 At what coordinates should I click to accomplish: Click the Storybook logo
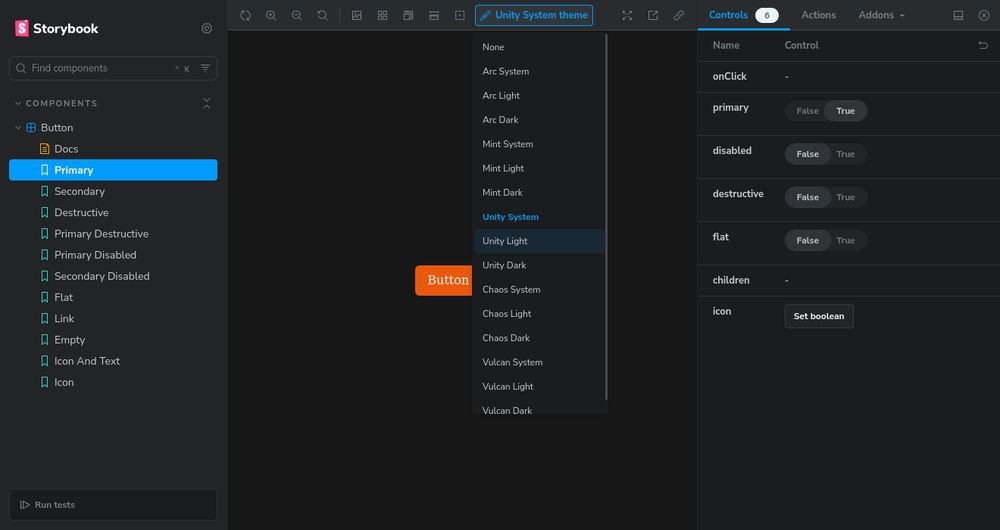tap(57, 28)
